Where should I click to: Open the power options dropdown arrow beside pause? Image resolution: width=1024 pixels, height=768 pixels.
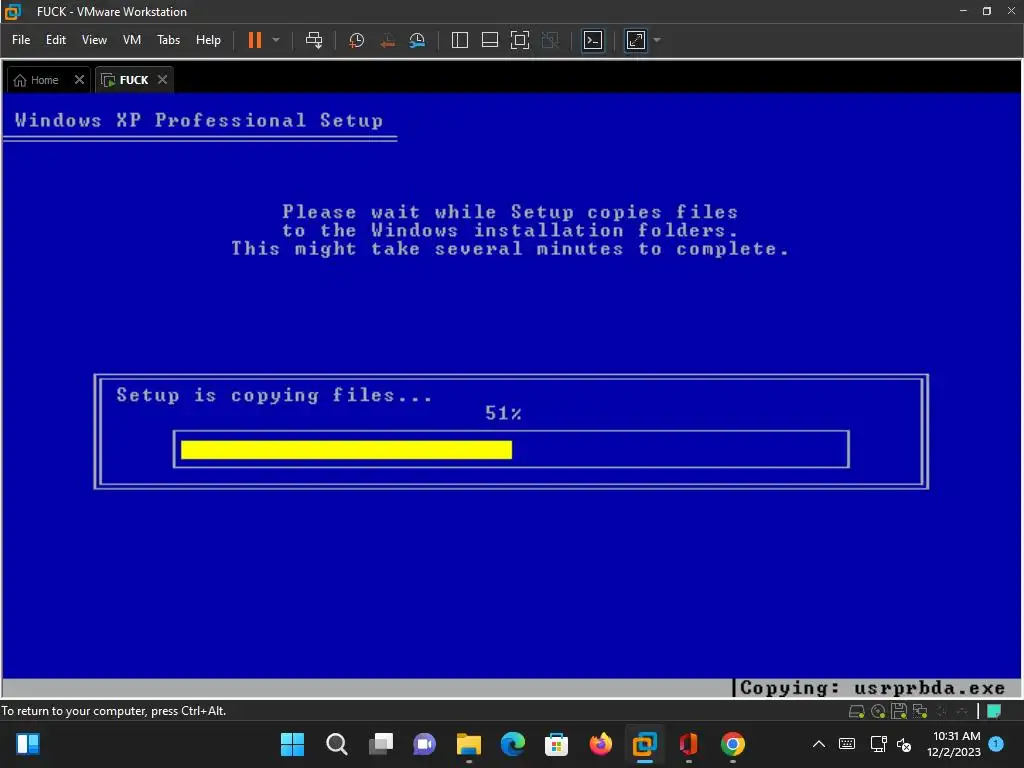276,40
